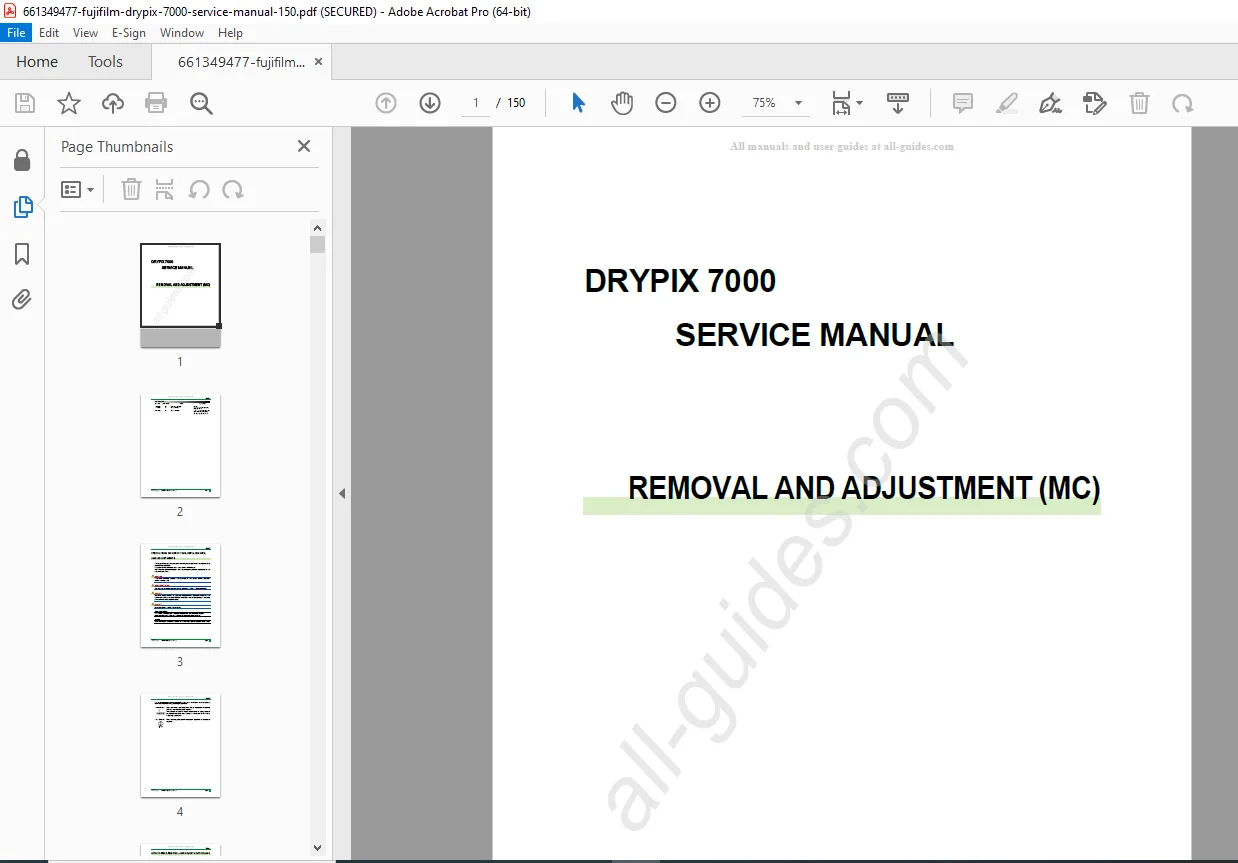This screenshot has height=863, width=1238.
Task: Close the Page Thumbnails panel
Action: (x=304, y=146)
